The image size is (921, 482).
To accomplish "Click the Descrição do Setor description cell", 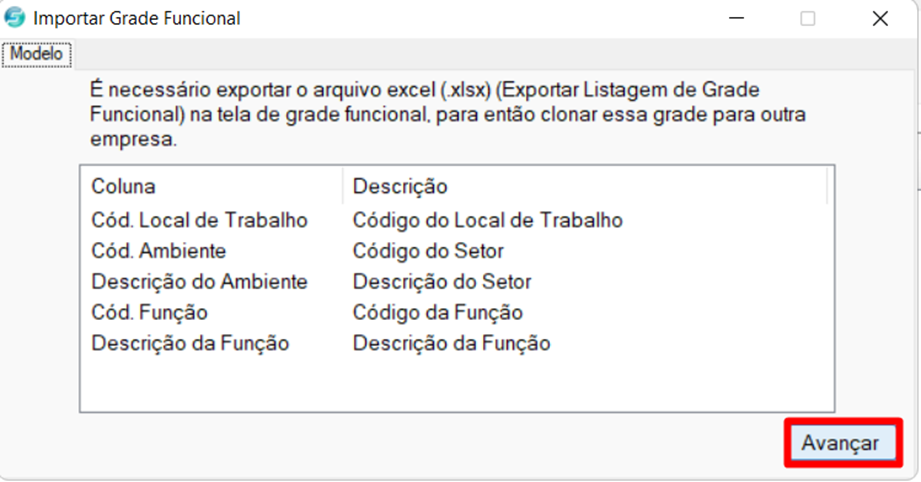I will tap(442, 282).
